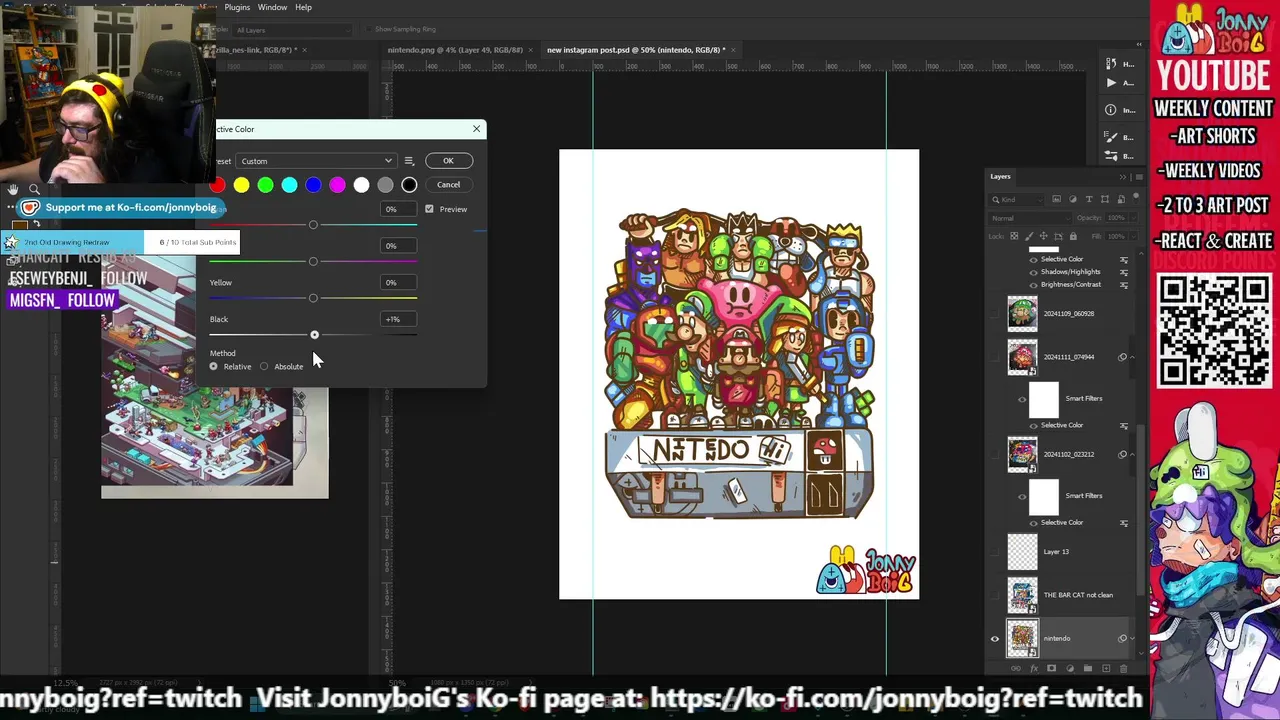Lock image pixels brush icon in Layers
This screenshot has height=720, width=1280.
[1029, 236]
